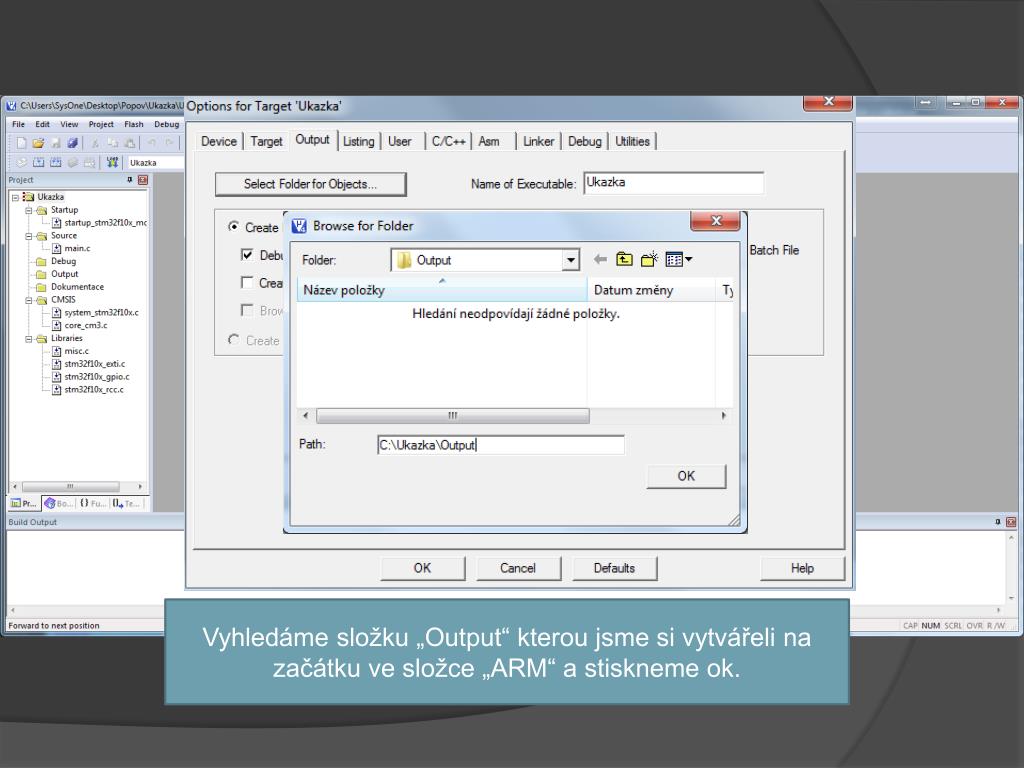Select the Create Library radio button

(x=233, y=340)
